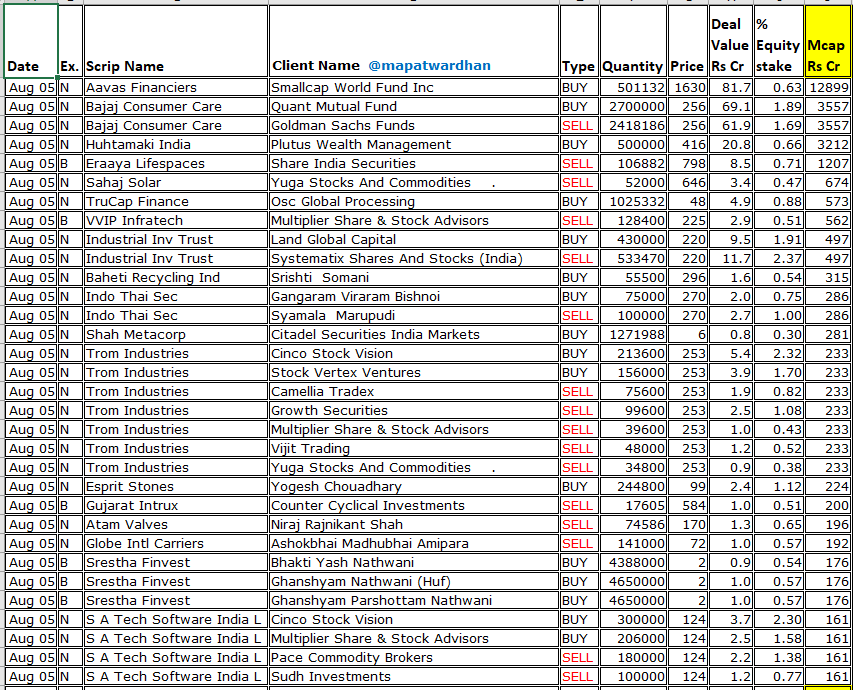The image size is (853, 690).
Task: Click Sudh Investments client cell
Action: 413,677
